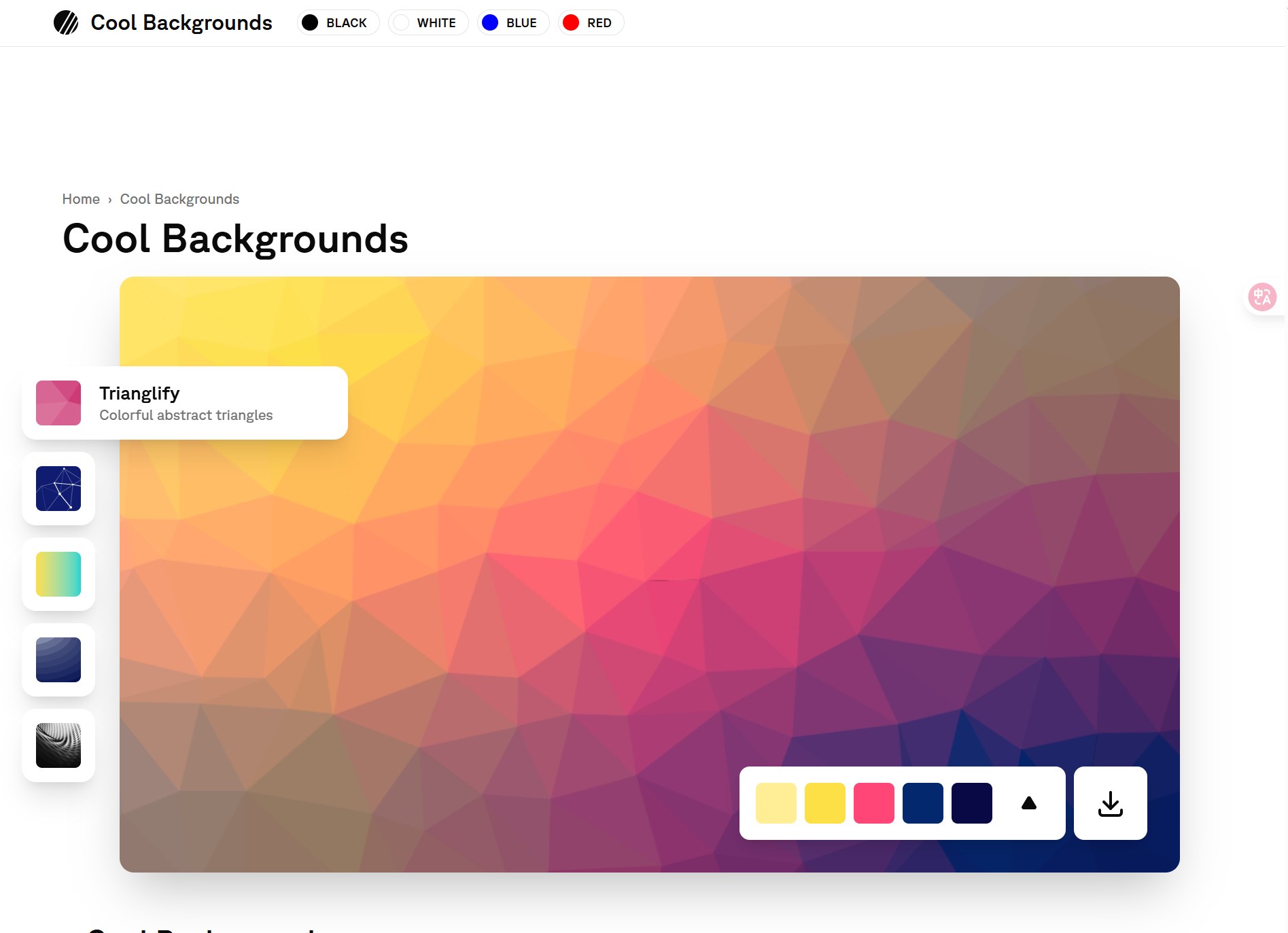The height and width of the screenshot is (933, 1288).
Task: Filter backgrounds by RED color
Action: click(x=590, y=22)
